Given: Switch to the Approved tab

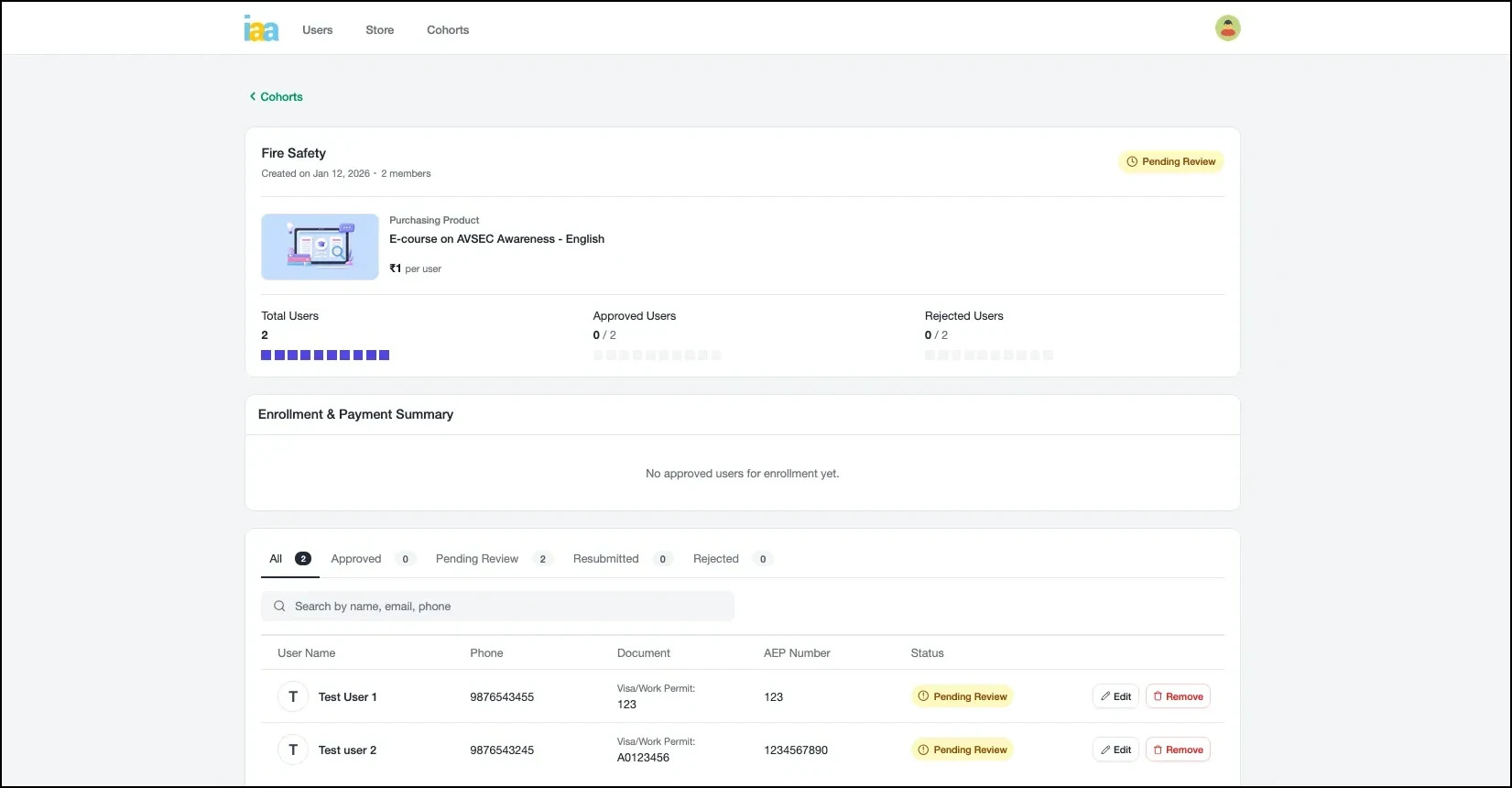Looking at the screenshot, I should [x=356, y=559].
